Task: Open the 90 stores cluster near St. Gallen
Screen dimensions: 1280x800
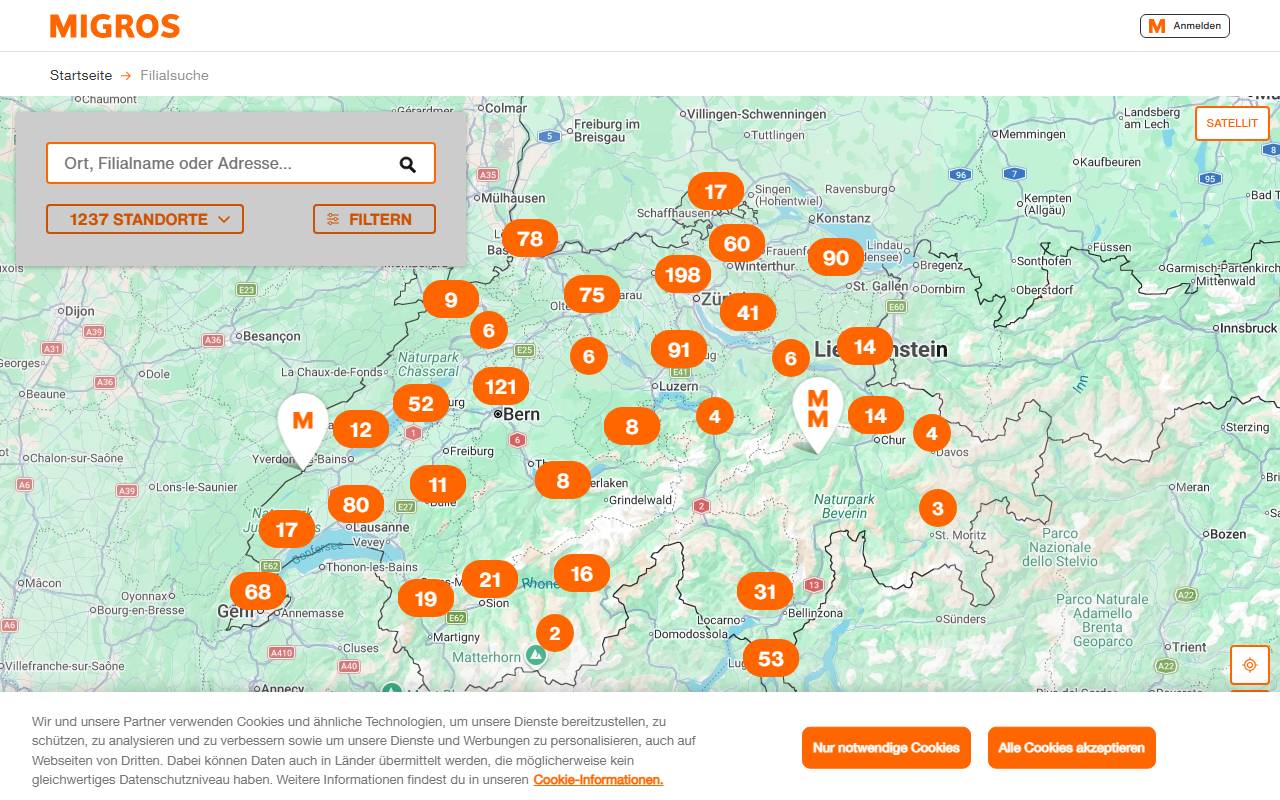Action: click(836, 258)
